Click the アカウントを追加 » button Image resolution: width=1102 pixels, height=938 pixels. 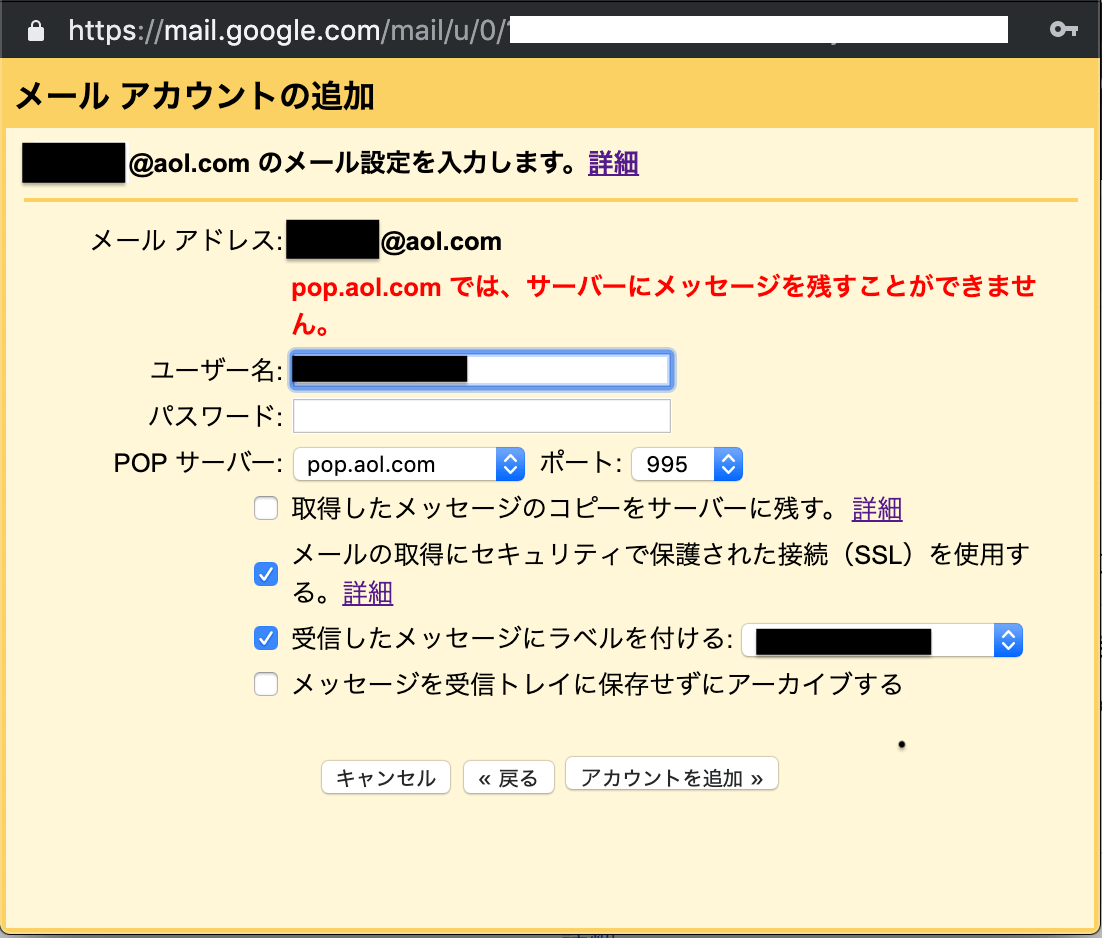pyautogui.click(x=672, y=776)
